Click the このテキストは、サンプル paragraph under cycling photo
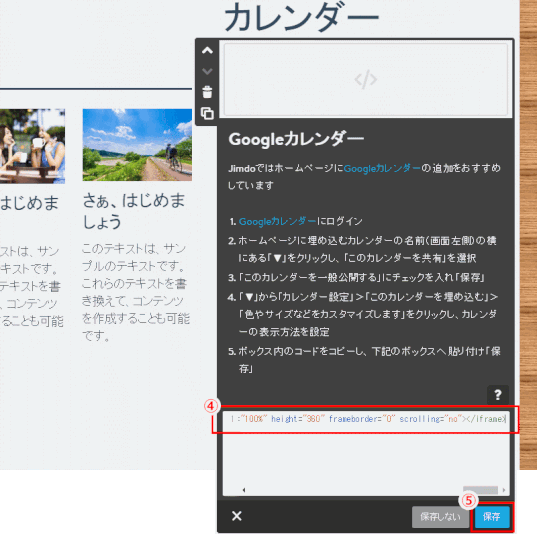Screen dimensions: 537x534 point(136,292)
